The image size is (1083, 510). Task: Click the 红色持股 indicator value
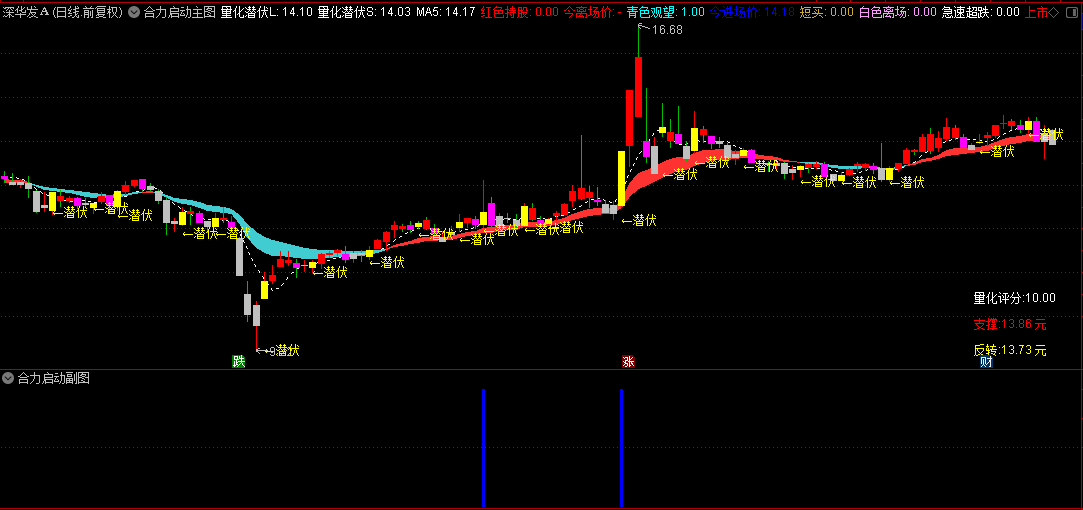(x=519, y=12)
